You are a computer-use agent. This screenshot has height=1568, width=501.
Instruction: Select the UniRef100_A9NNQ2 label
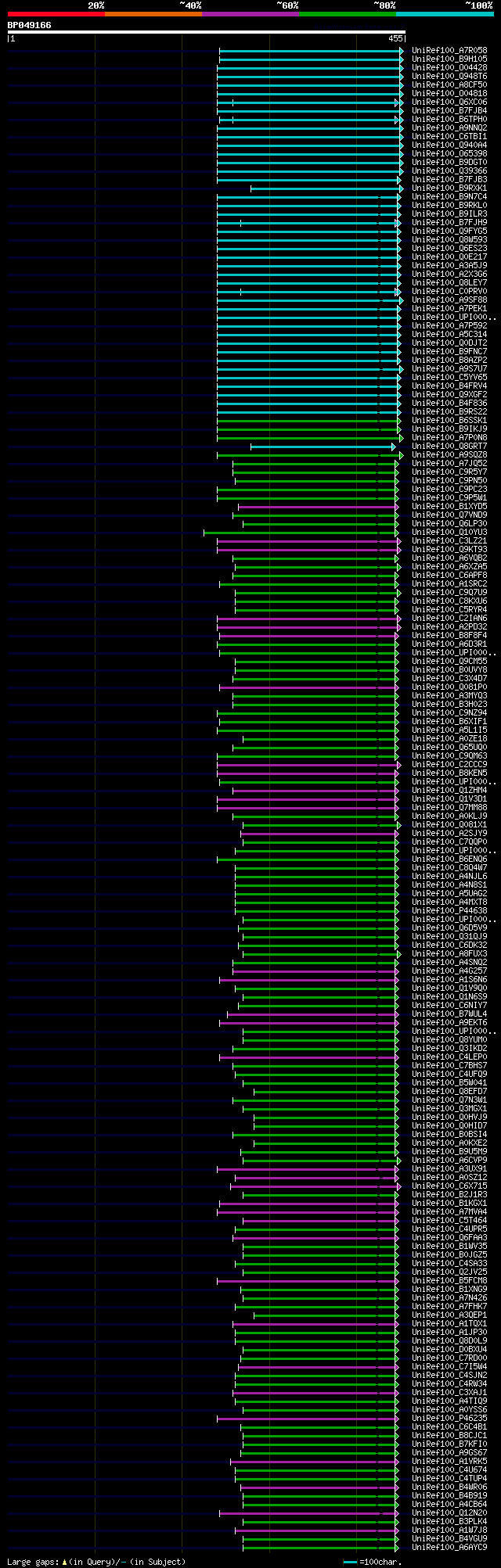[449, 128]
